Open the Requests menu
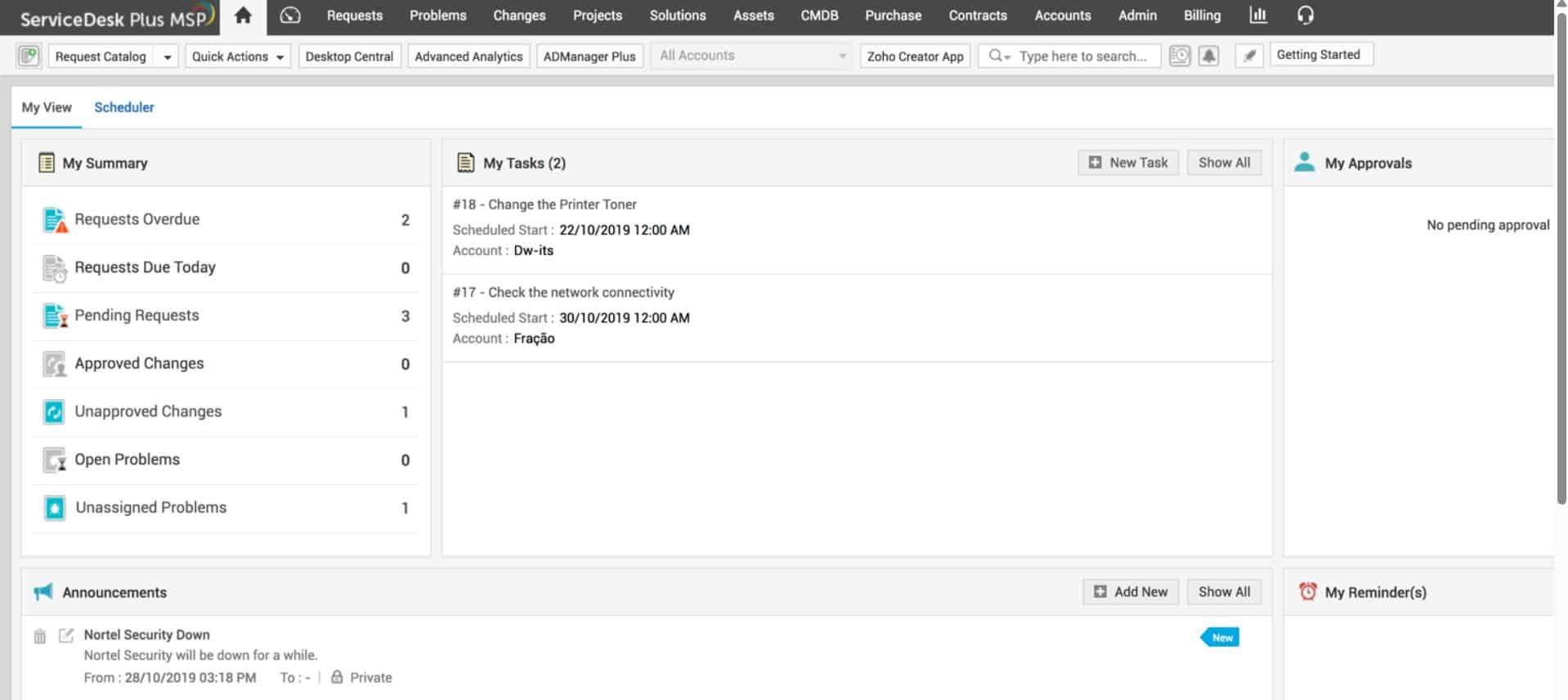This screenshot has width=1568, height=700. [x=355, y=16]
